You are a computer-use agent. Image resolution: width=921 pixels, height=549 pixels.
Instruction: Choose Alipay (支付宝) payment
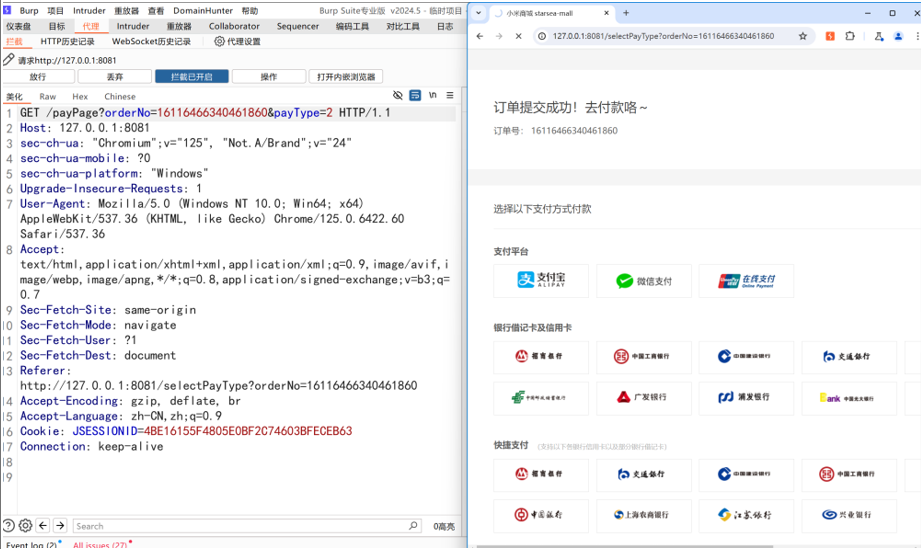tap(541, 281)
